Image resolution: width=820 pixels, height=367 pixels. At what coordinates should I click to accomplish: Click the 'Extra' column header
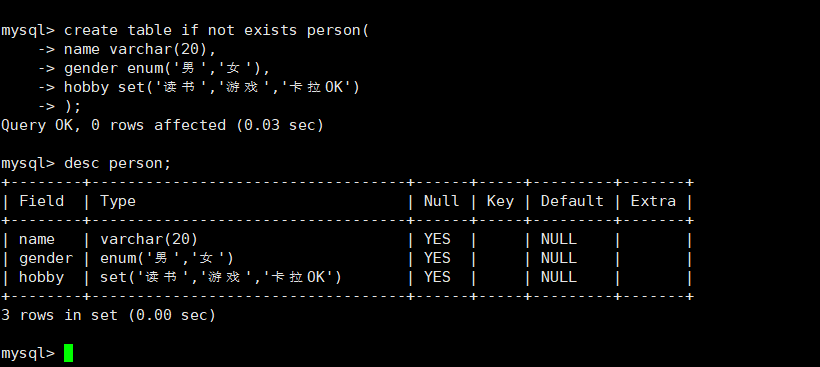point(653,201)
